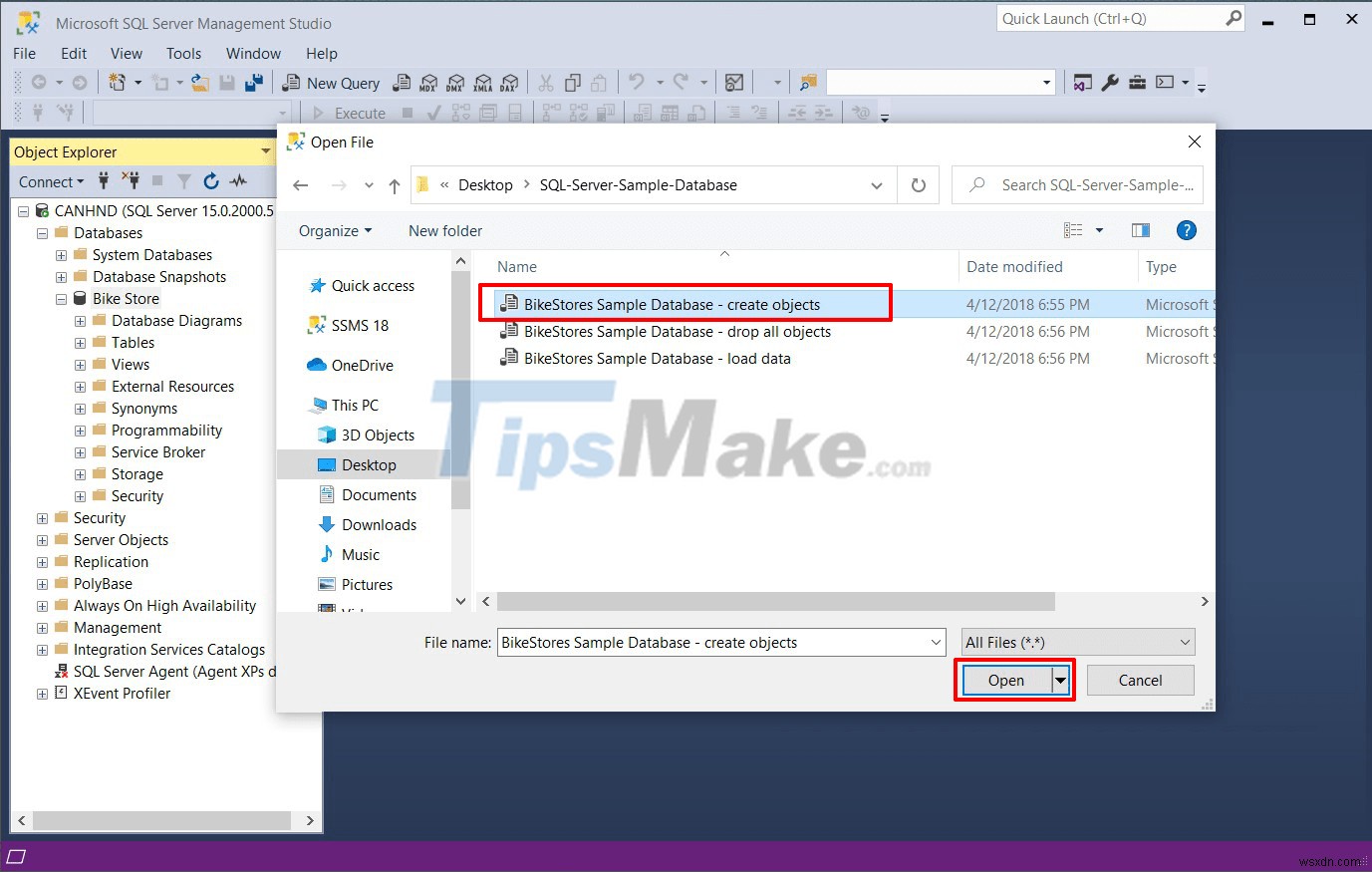Click the Object Explorer activity monitor icon
The height and width of the screenshot is (872, 1372).
tap(238, 180)
